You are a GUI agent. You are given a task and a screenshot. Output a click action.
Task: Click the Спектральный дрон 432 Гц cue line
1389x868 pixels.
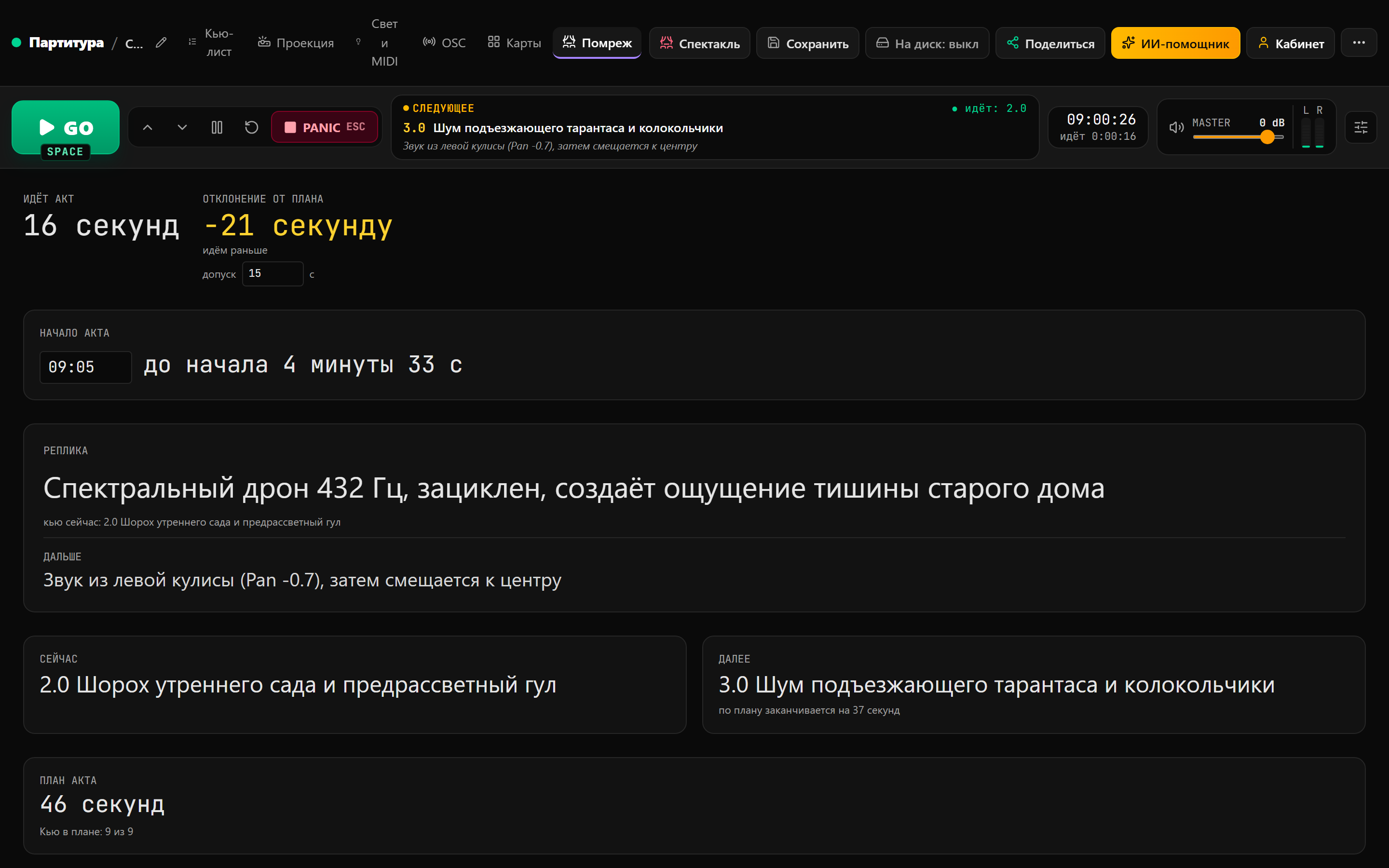click(x=574, y=488)
